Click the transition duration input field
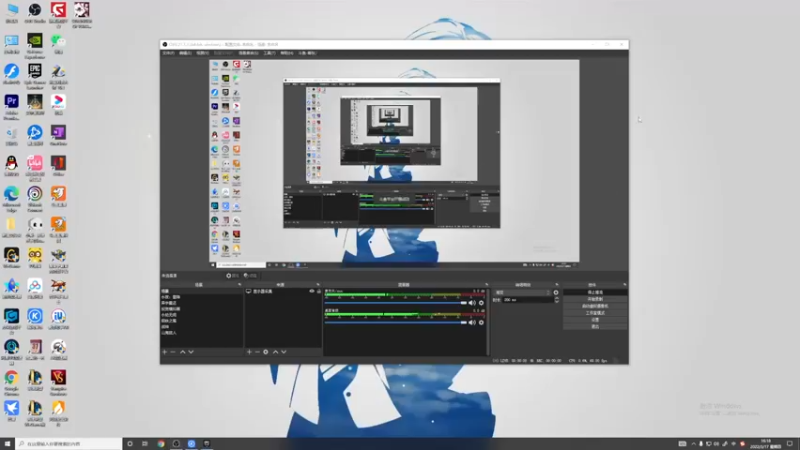800x450 pixels. point(528,300)
